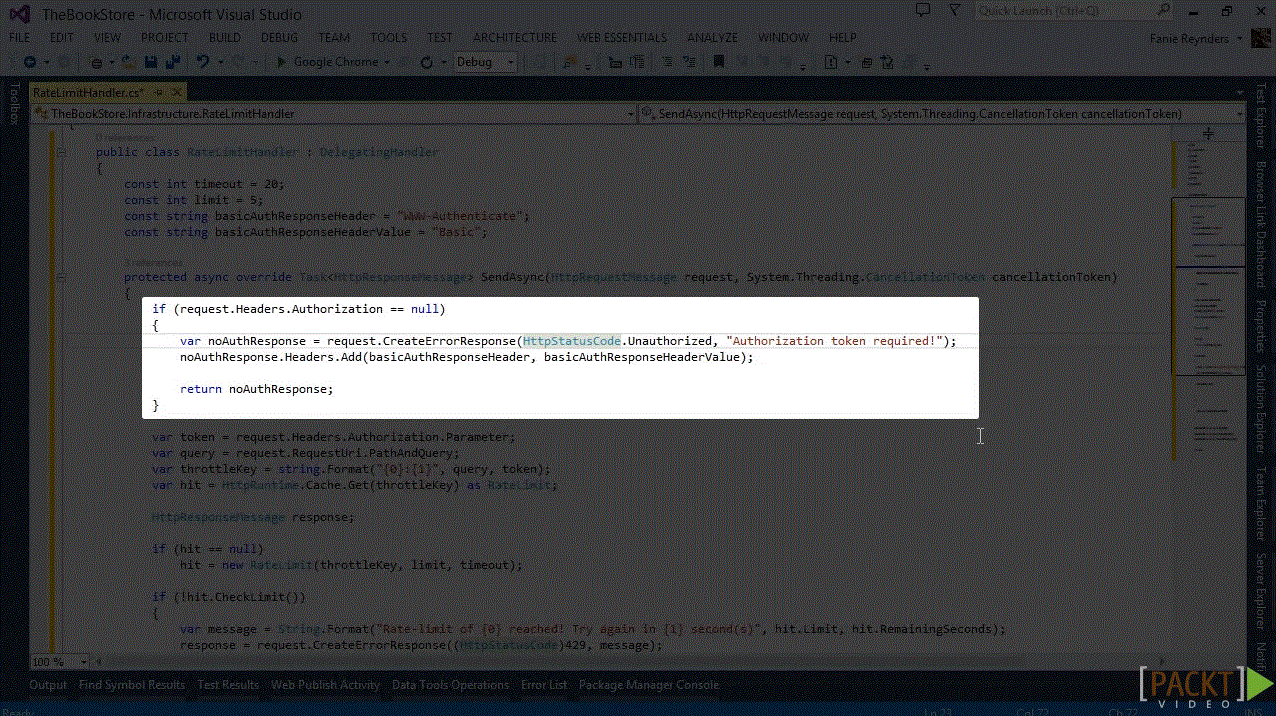
Task: Pin the RateLimitHandler.cs tab
Action: pos(158,93)
